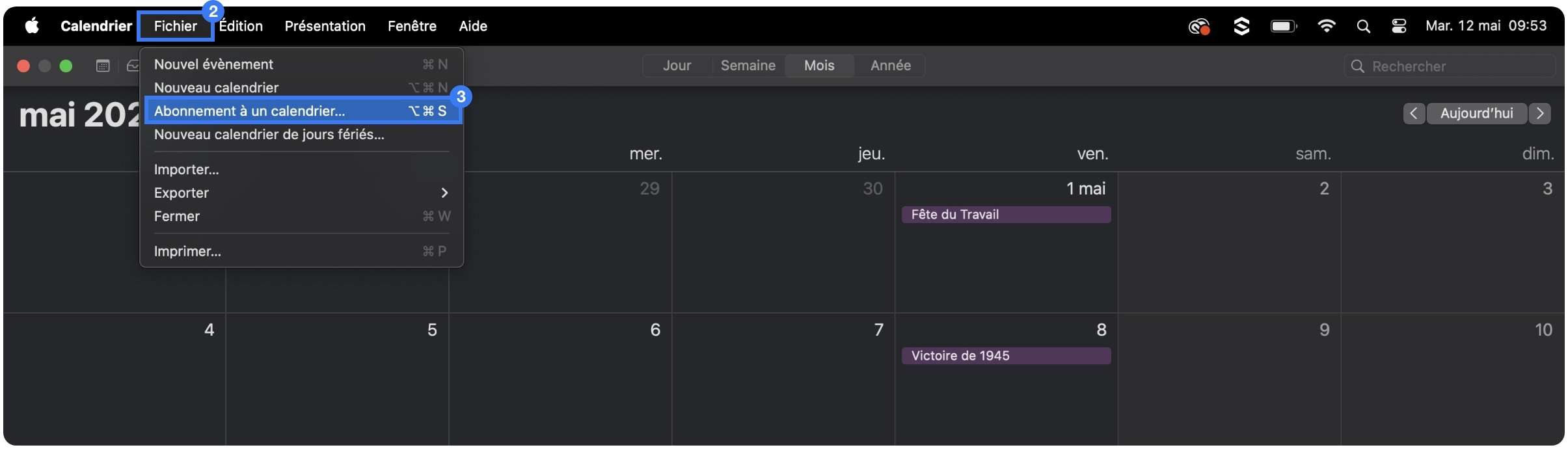Expand the Exporter submenu
The height and width of the screenshot is (454, 1568).
click(302, 193)
